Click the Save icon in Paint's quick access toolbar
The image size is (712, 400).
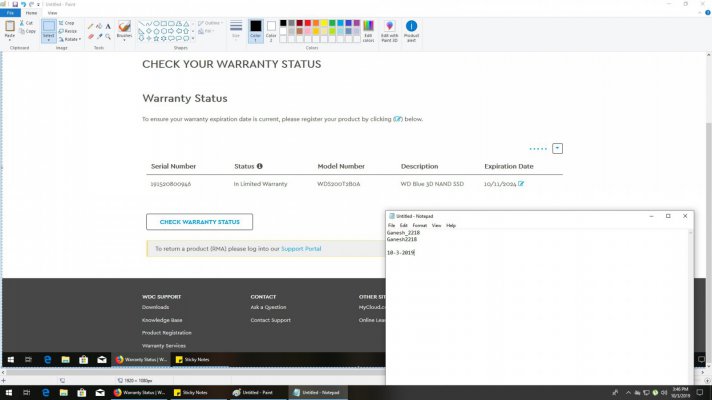click(x=15, y=4)
